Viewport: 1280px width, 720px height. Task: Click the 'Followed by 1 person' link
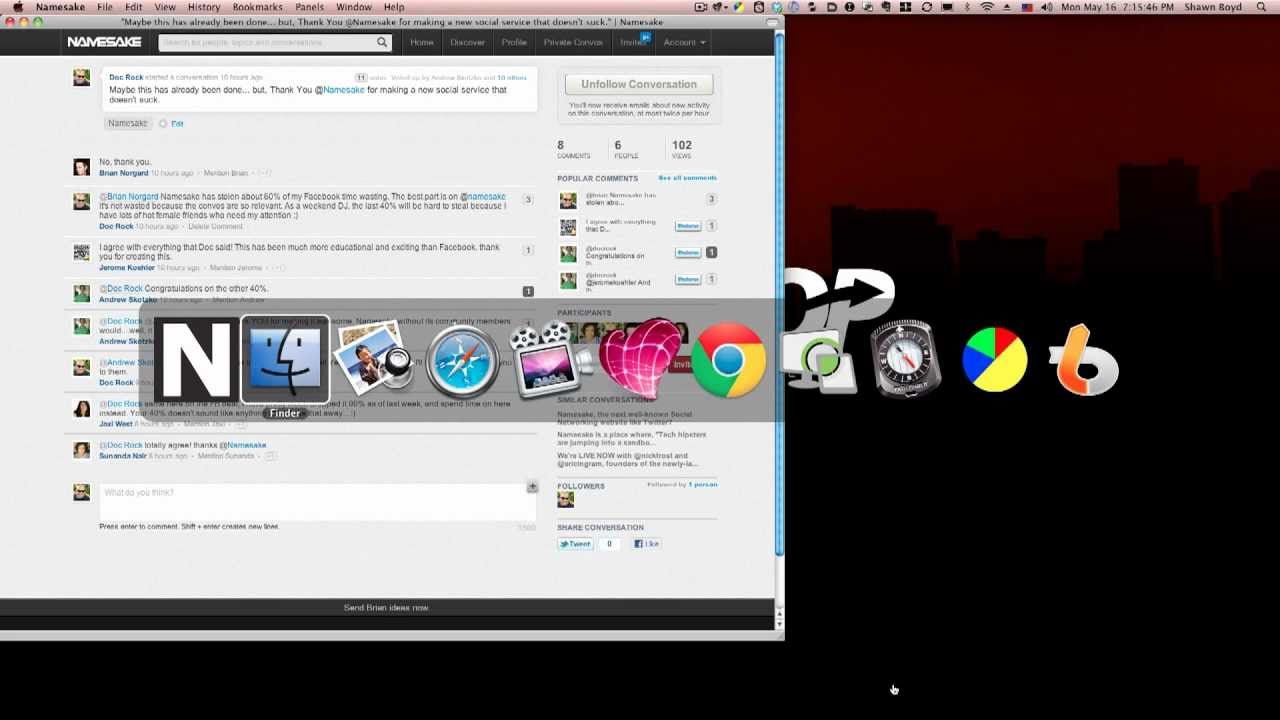pyautogui.click(x=682, y=485)
